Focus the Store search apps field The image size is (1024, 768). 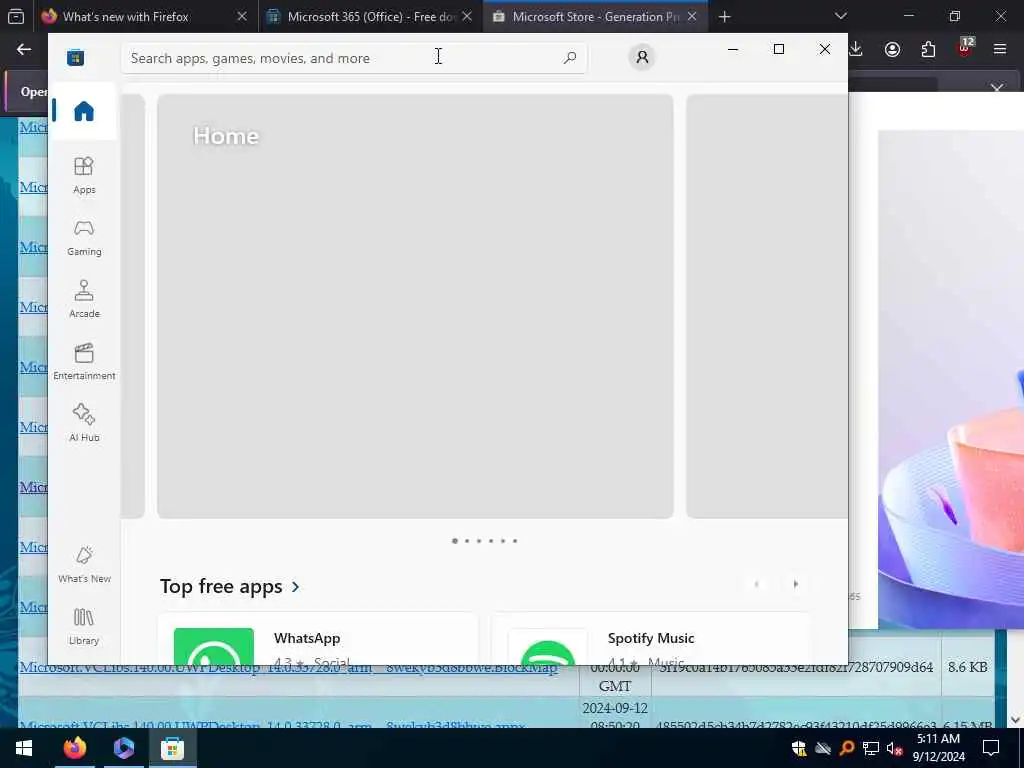[353, 58]
